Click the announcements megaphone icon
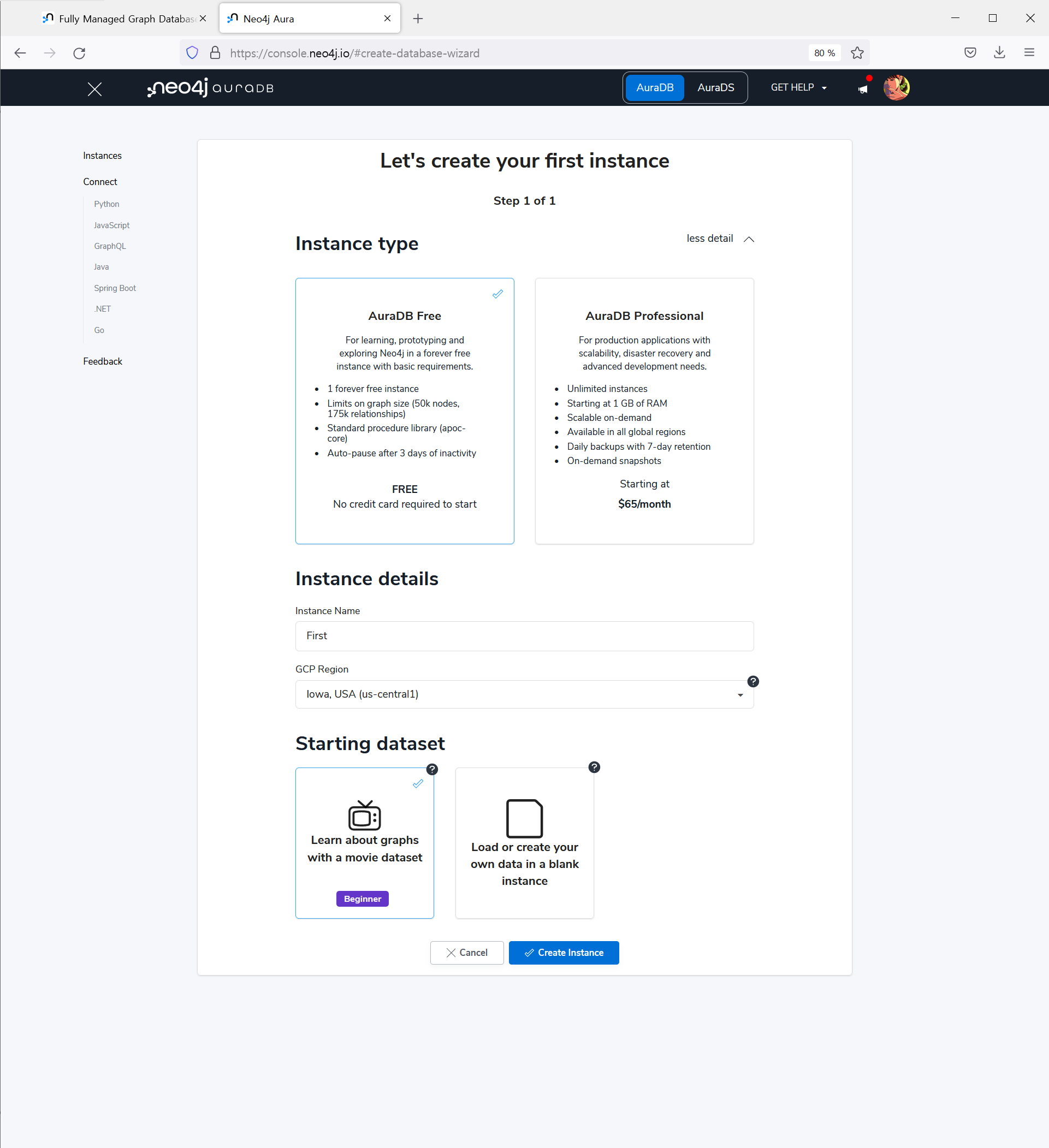Image resolution: width=1049 pixels, height=1148 pixels. pyautogui.click(x=863, y=89)
